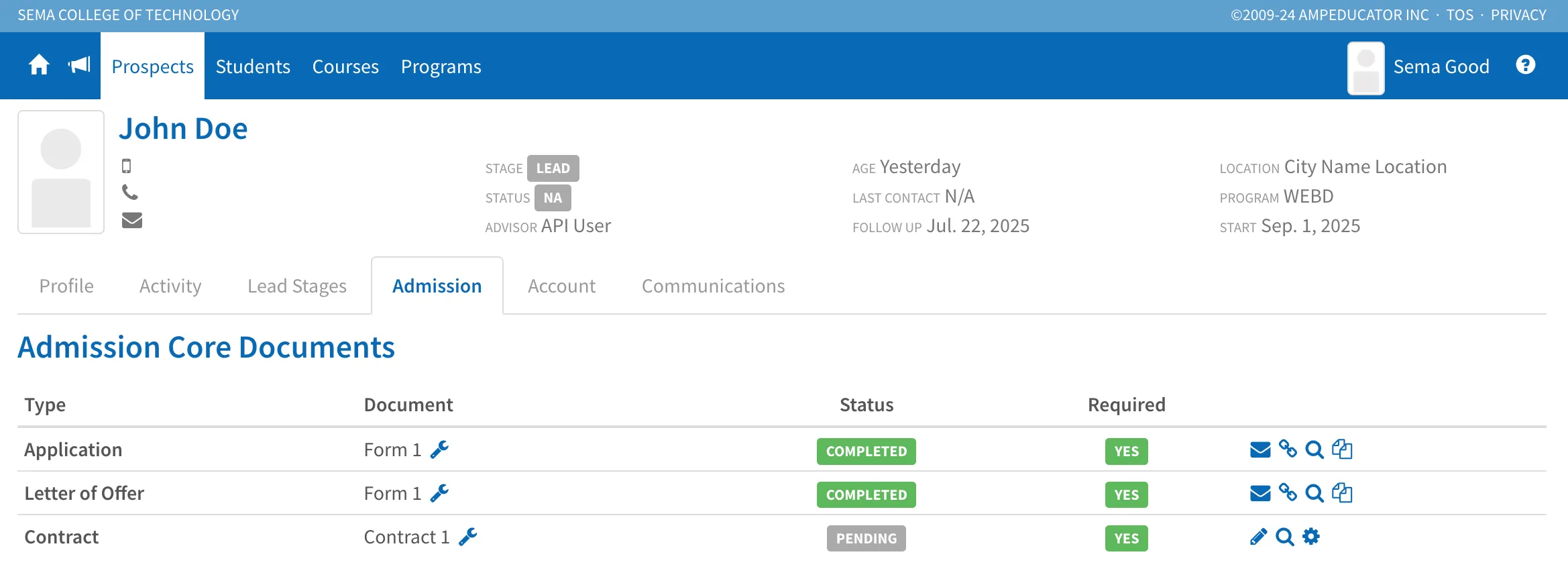The height and width of the screenshot is (581, 1568).
Task: Go to the Home icon
Action: point(39,65)
